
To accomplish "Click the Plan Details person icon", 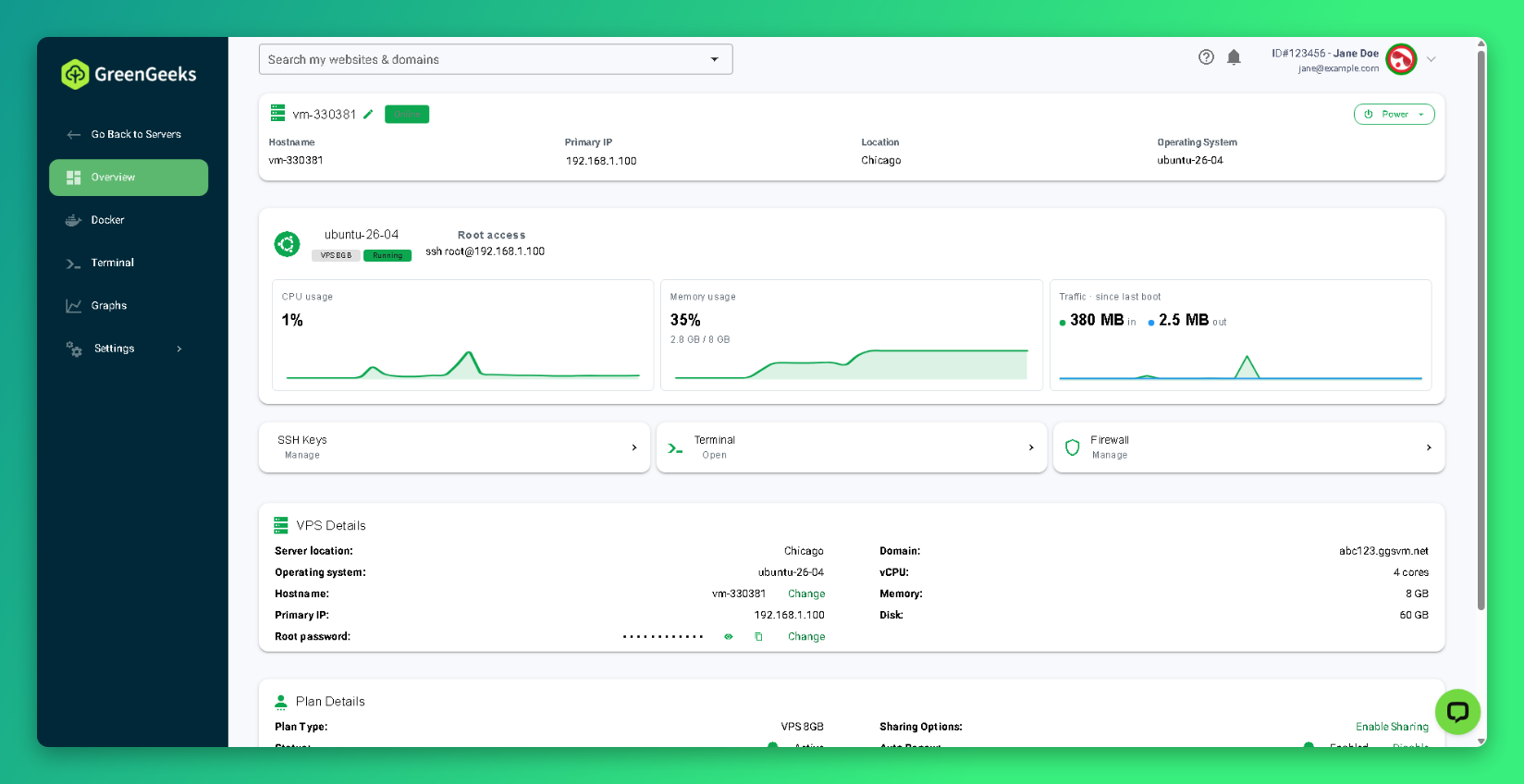I will point(281,702).
